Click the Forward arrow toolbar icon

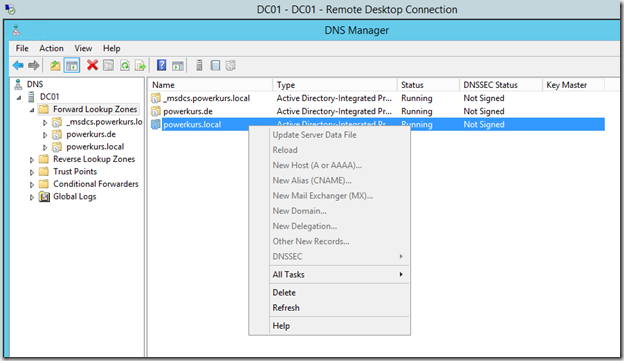coord(34,65)
